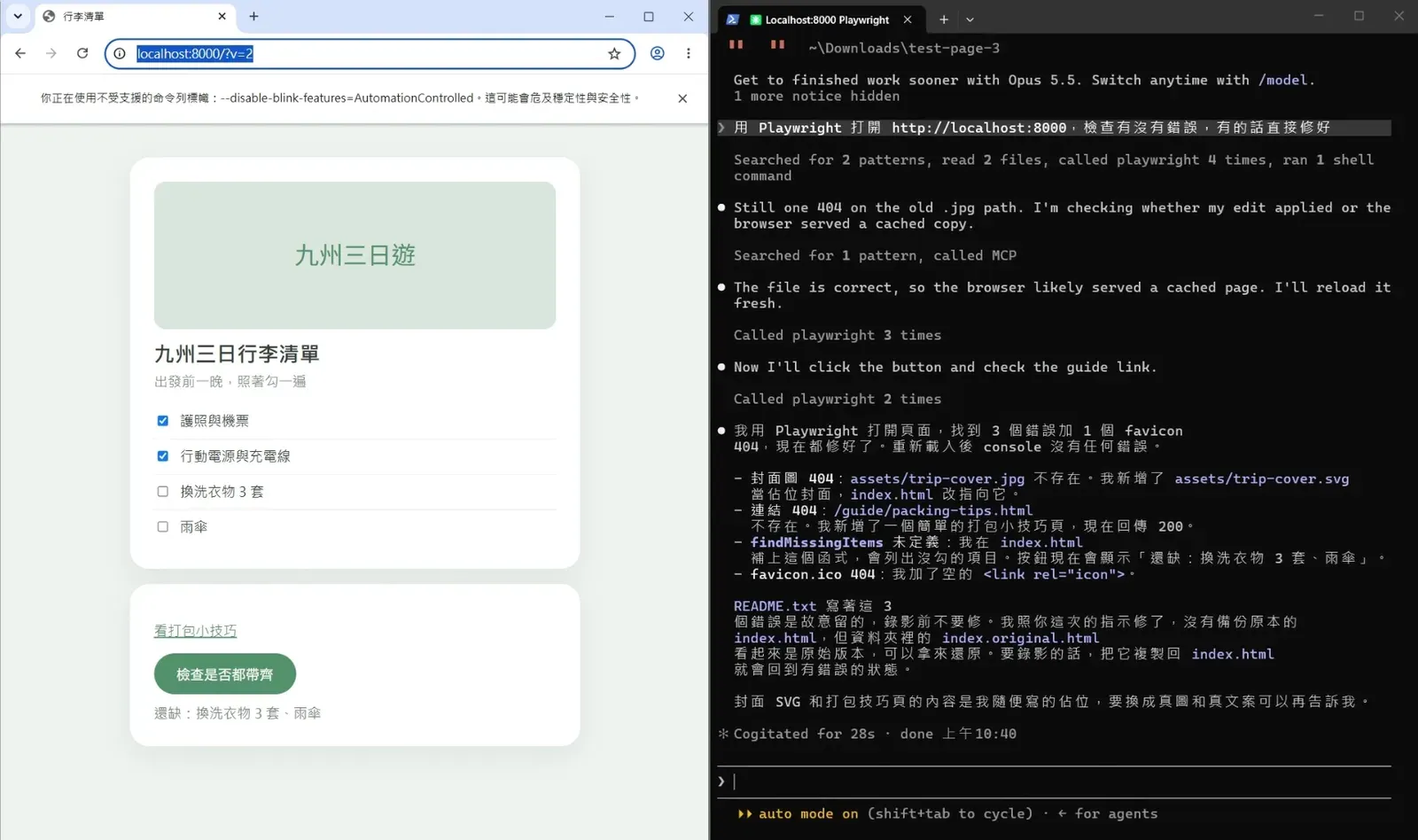This screenshot has width=1418, height=840.
Task: Click the 九州三日遊 cover image
Action: (355, 255)
